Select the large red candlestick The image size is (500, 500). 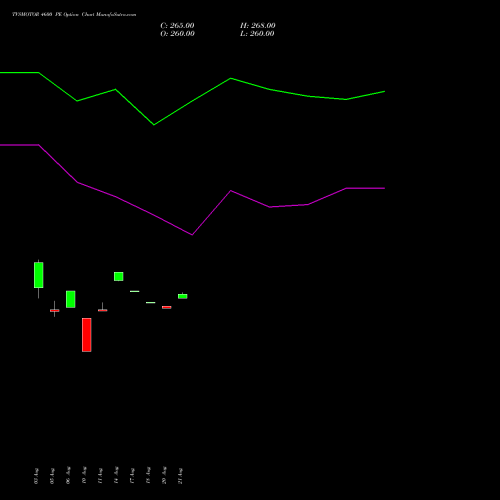(87, 335)
